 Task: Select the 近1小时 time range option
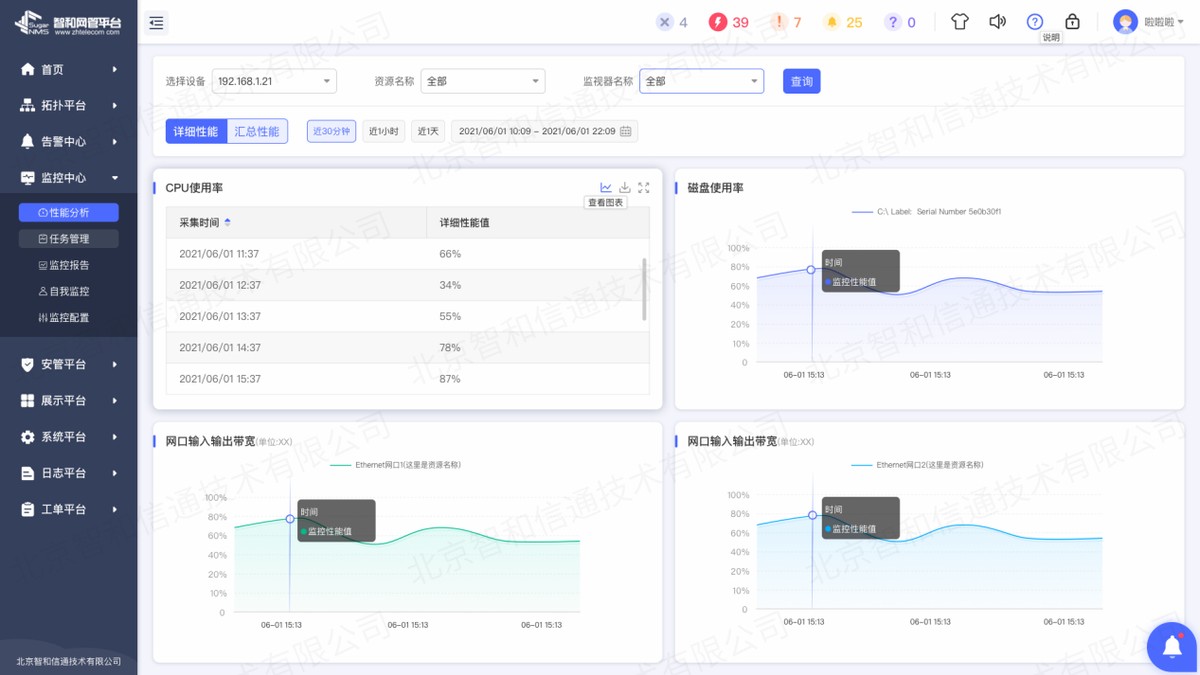click(x=382, y=130)
